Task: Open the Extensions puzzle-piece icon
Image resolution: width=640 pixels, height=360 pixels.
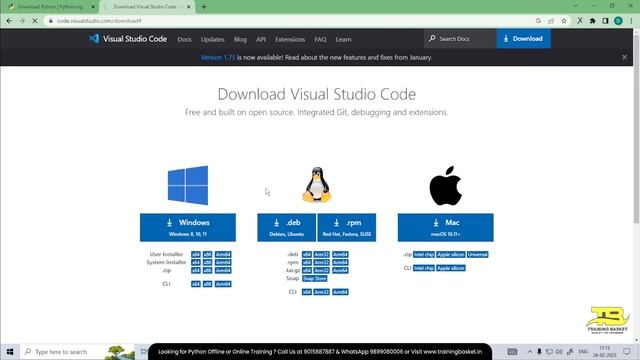Action: 592,21
